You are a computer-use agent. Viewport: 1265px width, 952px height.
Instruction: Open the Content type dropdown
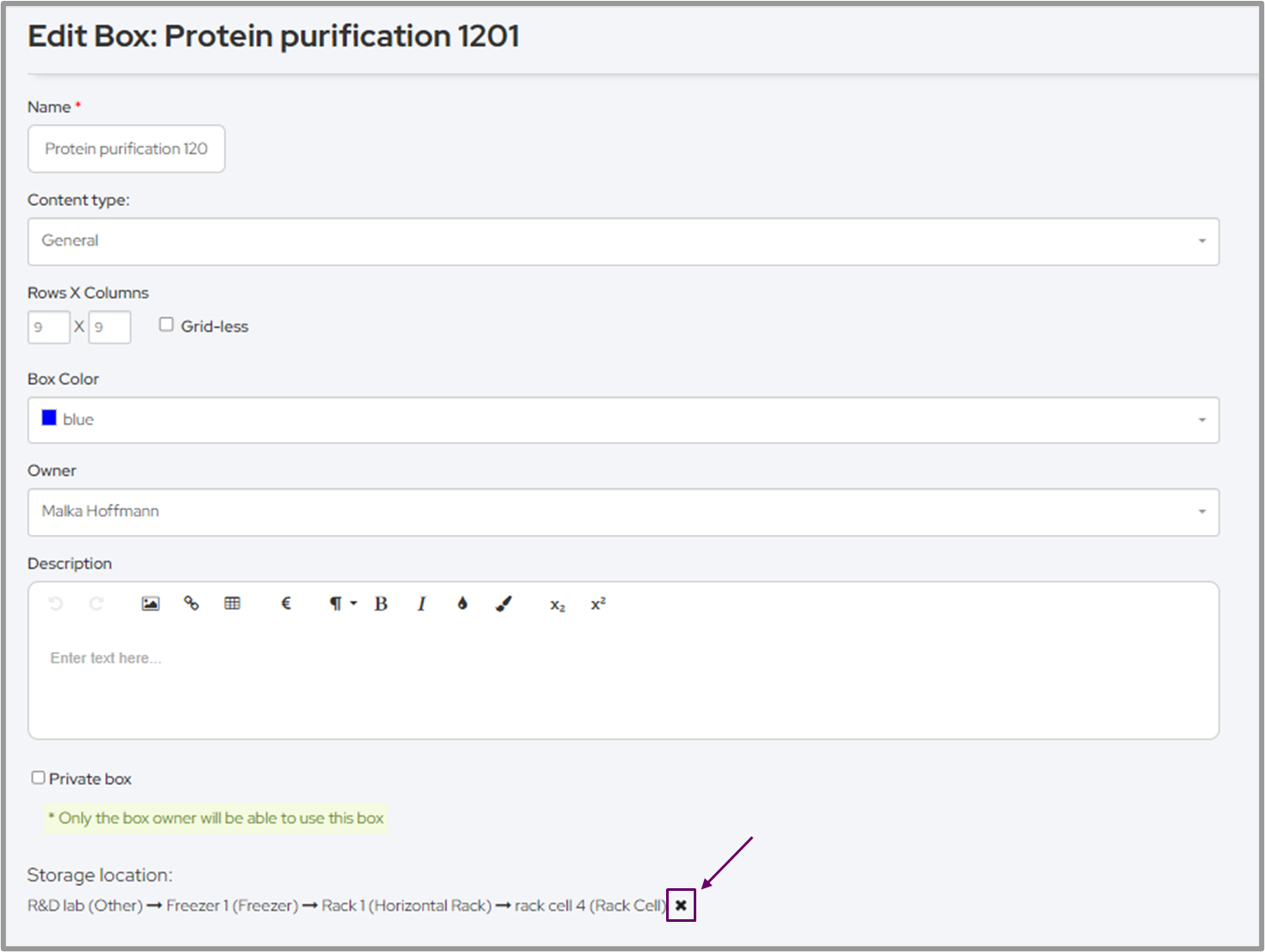[623, 241]
